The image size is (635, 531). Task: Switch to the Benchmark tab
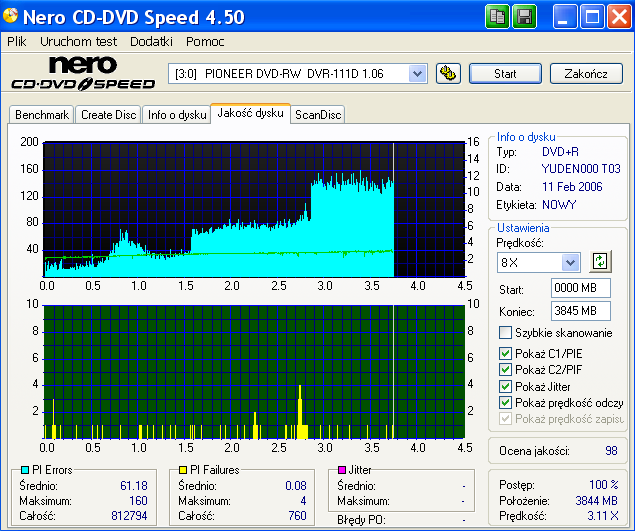(x=42, y=115)
